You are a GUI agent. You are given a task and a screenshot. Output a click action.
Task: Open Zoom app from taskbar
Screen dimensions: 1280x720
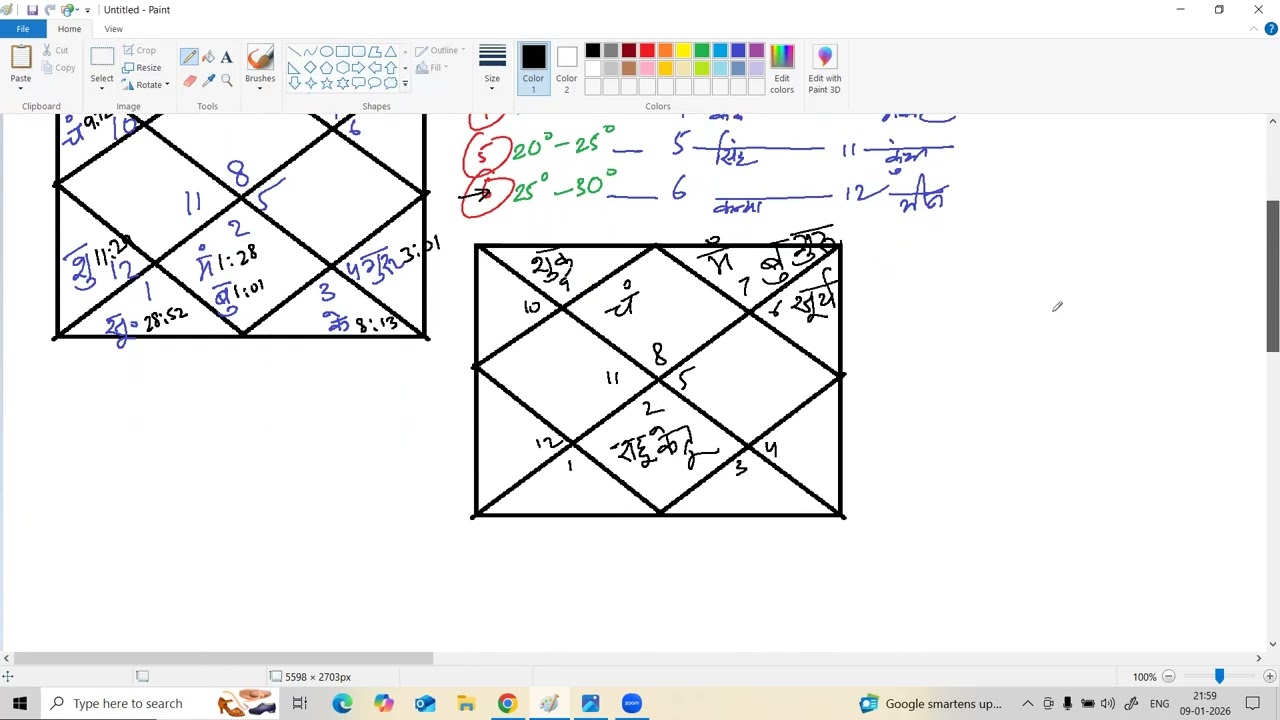tap(631, 704)
